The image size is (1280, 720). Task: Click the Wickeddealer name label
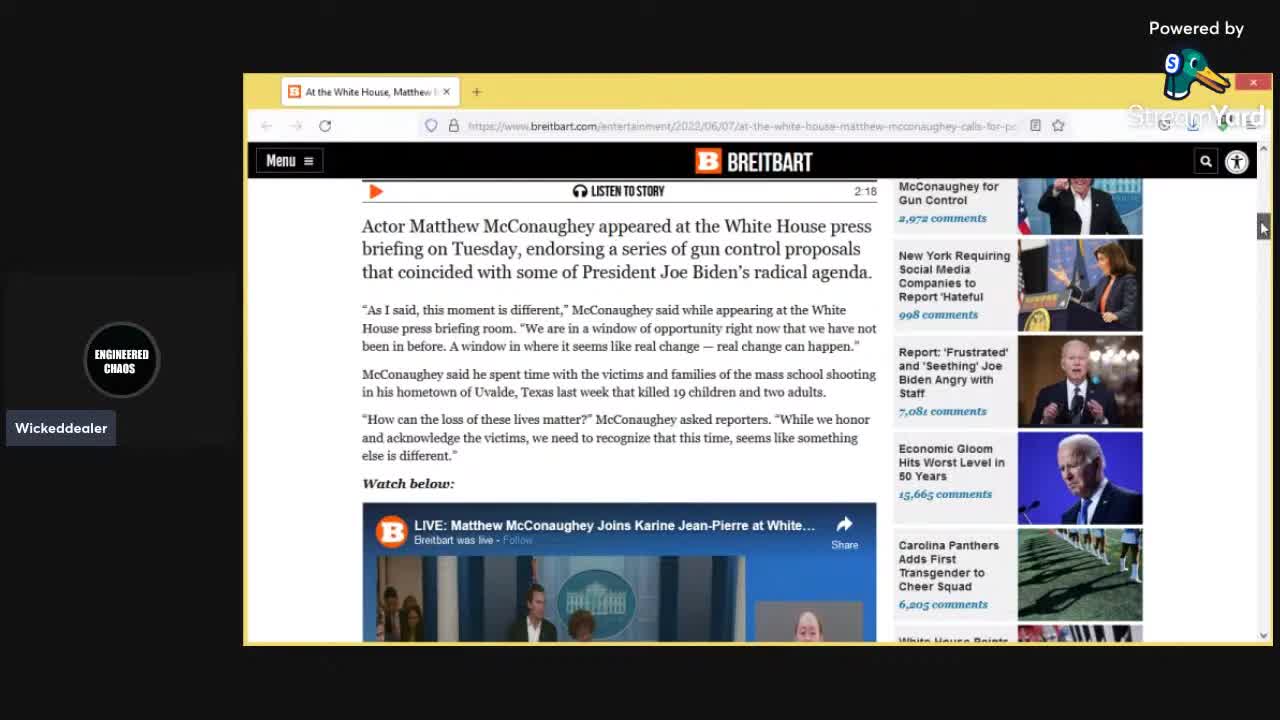coord(61,428)
